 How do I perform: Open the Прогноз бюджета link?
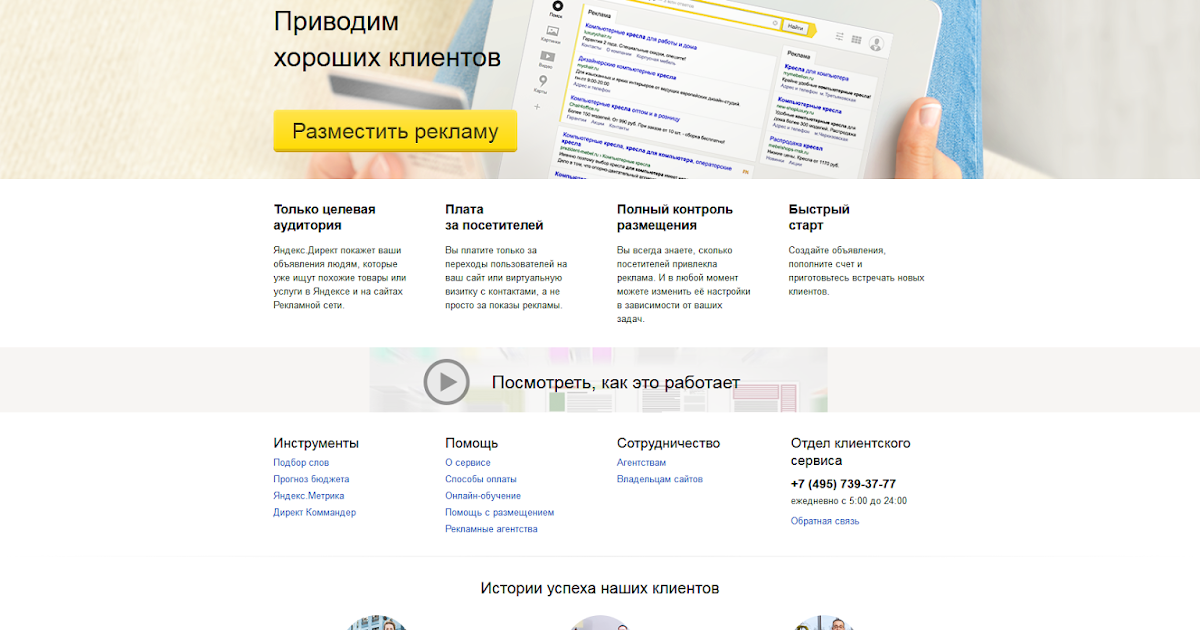pyautogui.click(x=311, y=479)
